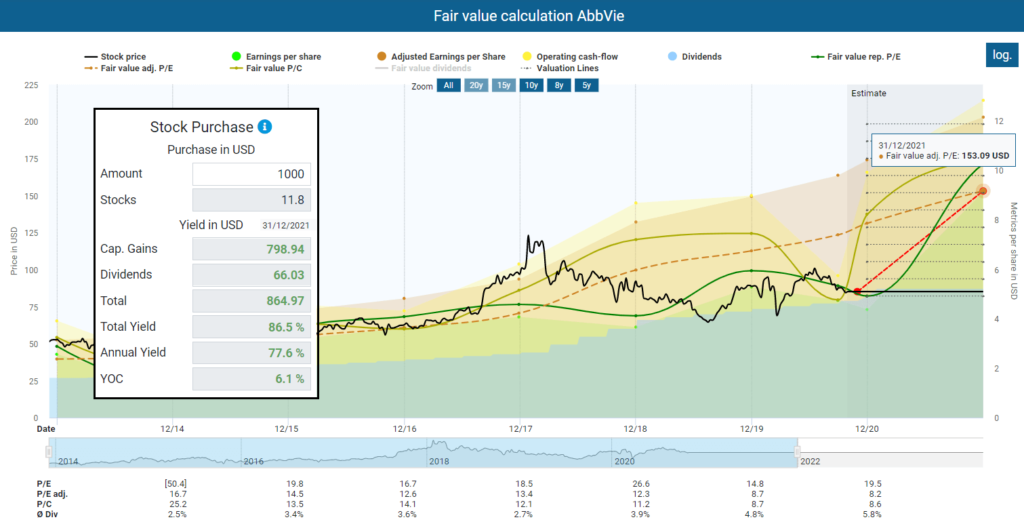This screenshot has height=524, width=1024.
Task: Click the Cap. Gains value 798.94
Action: pyautogui.click(x=251, y=249)
